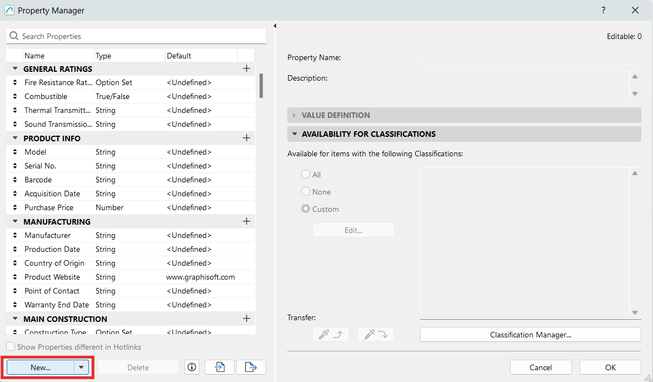Click the Export properties icon button
This screenshot has width=653, height=382.
click(x=251, y=367)
